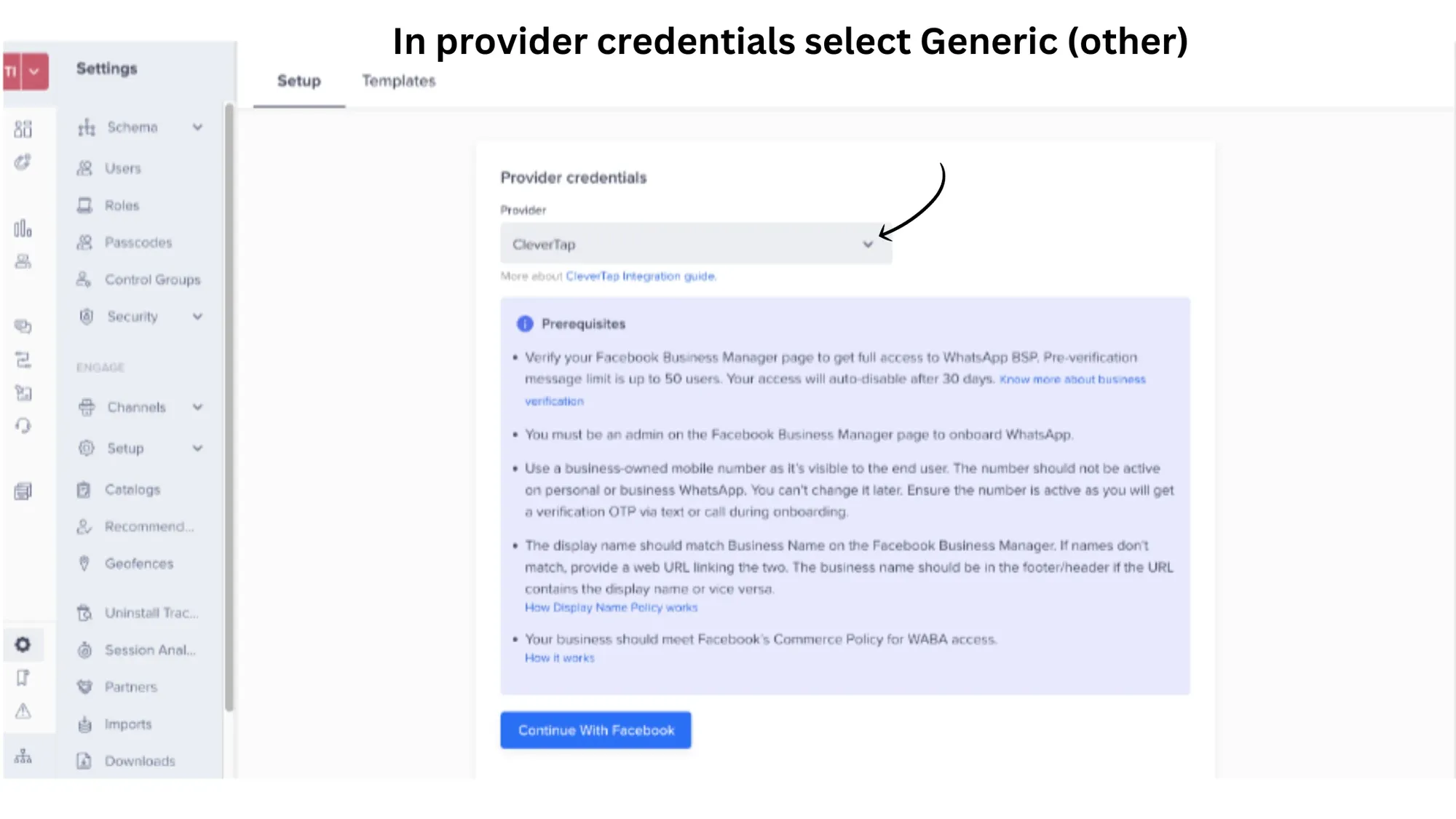Open the CleverTap Integration guide link
This screenshot has width=1456, height=819.
tap(641, 277)
